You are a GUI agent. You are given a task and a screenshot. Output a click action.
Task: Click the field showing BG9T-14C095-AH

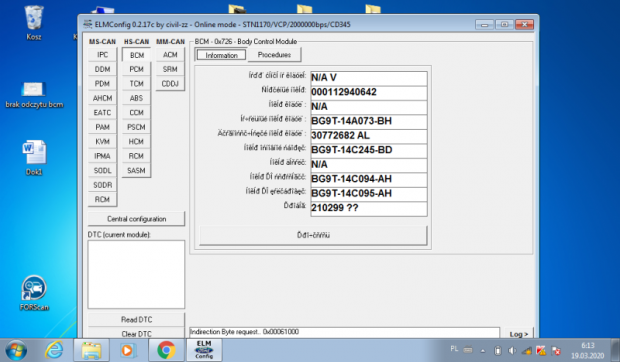[369, 194]
